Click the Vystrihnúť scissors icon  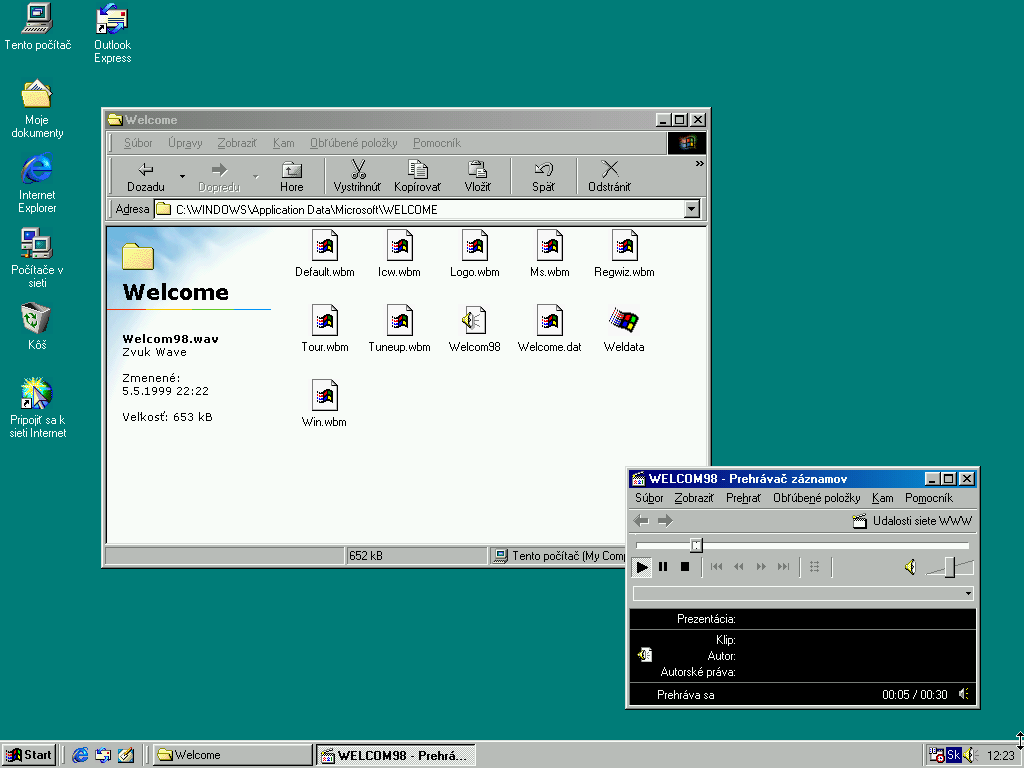pyautogui.click(x=357, y=170)
